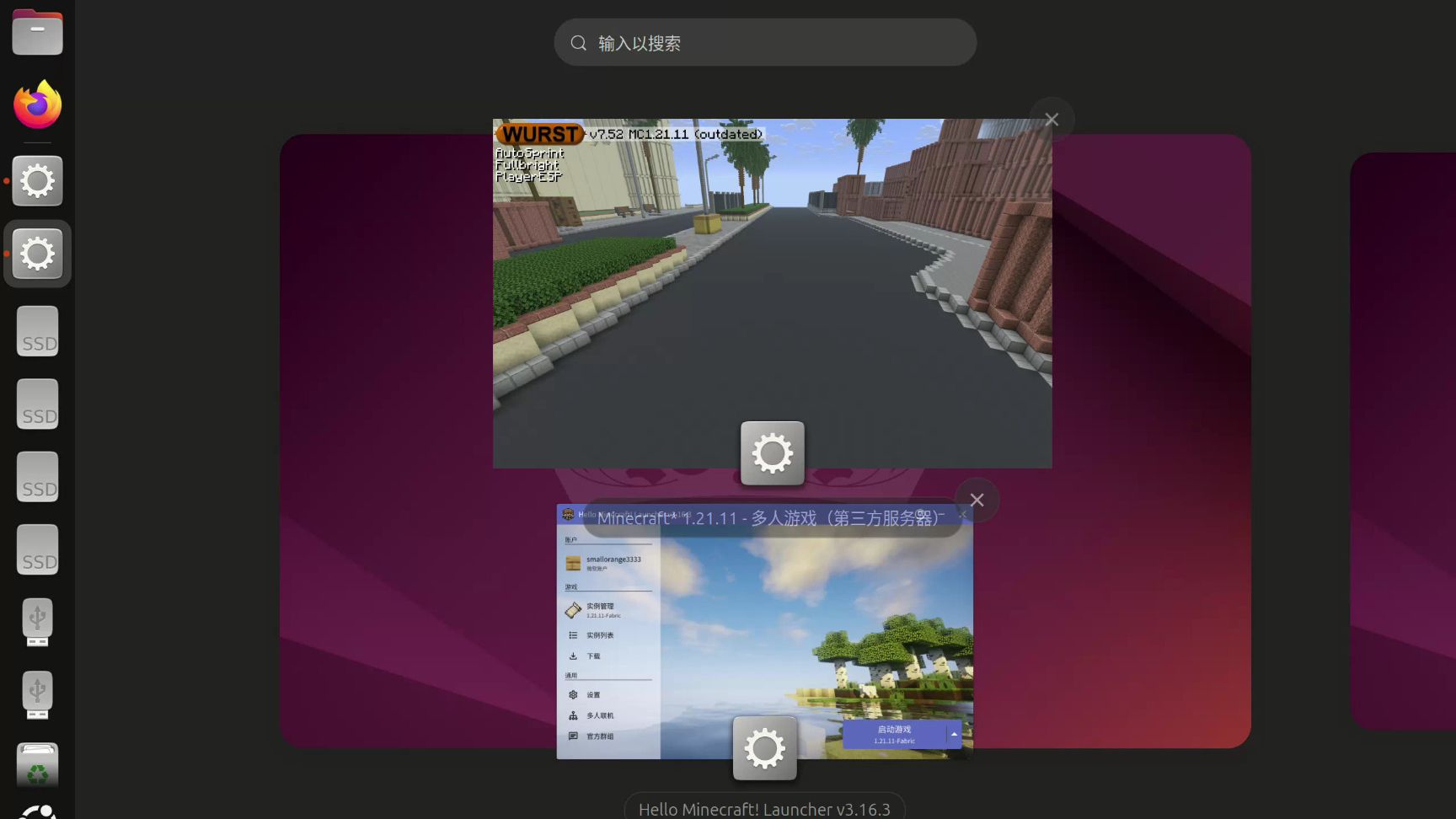This screenshot has height=819, width=1456.
Task: Click the Hello Minecraft! Launcher v3.16.3 caption
Action: click(764, 809)
